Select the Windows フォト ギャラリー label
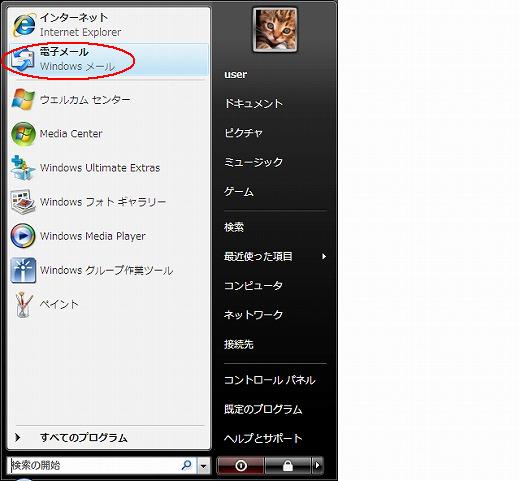The image size is (520, 481). [103, 202]
